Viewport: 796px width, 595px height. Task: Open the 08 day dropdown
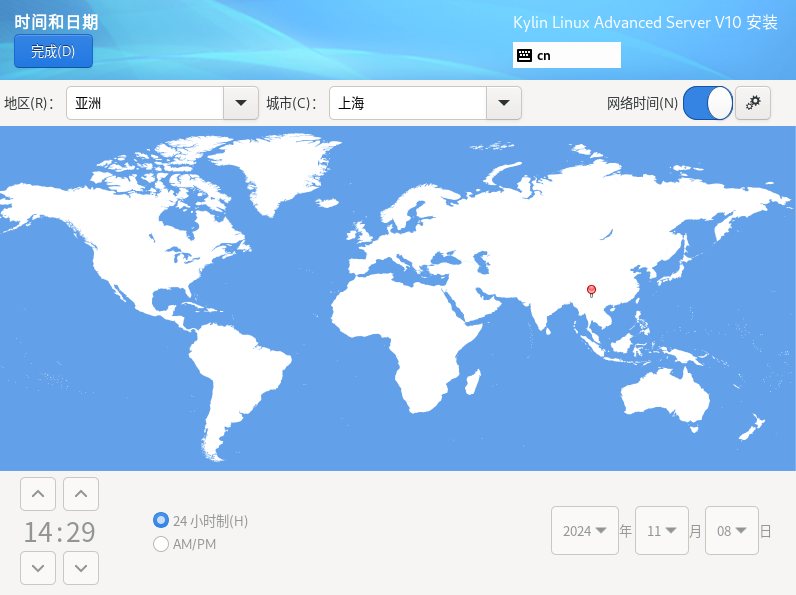(732, 531)
